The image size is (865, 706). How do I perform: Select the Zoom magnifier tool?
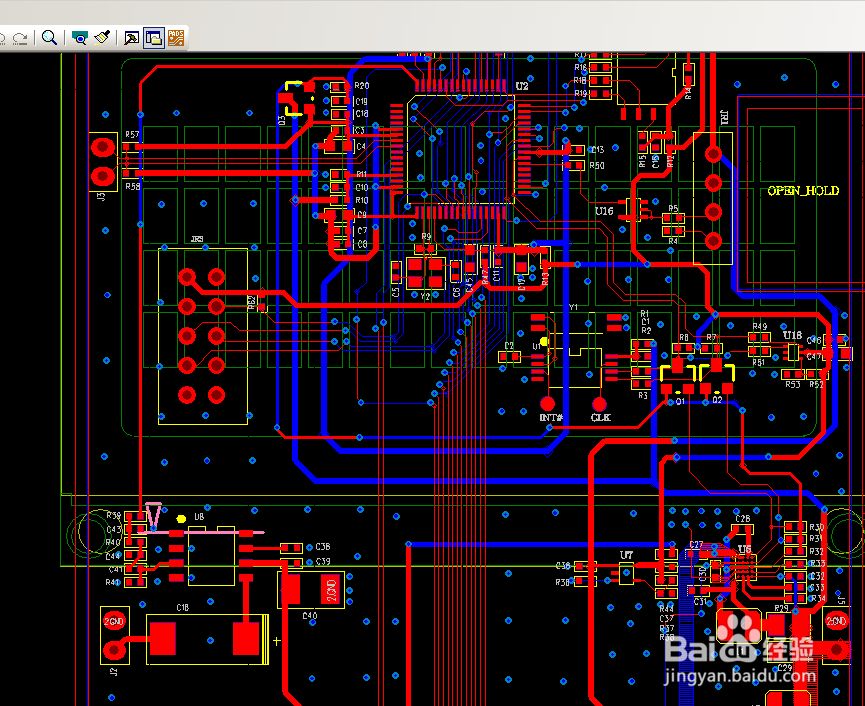tap(49, 38)
